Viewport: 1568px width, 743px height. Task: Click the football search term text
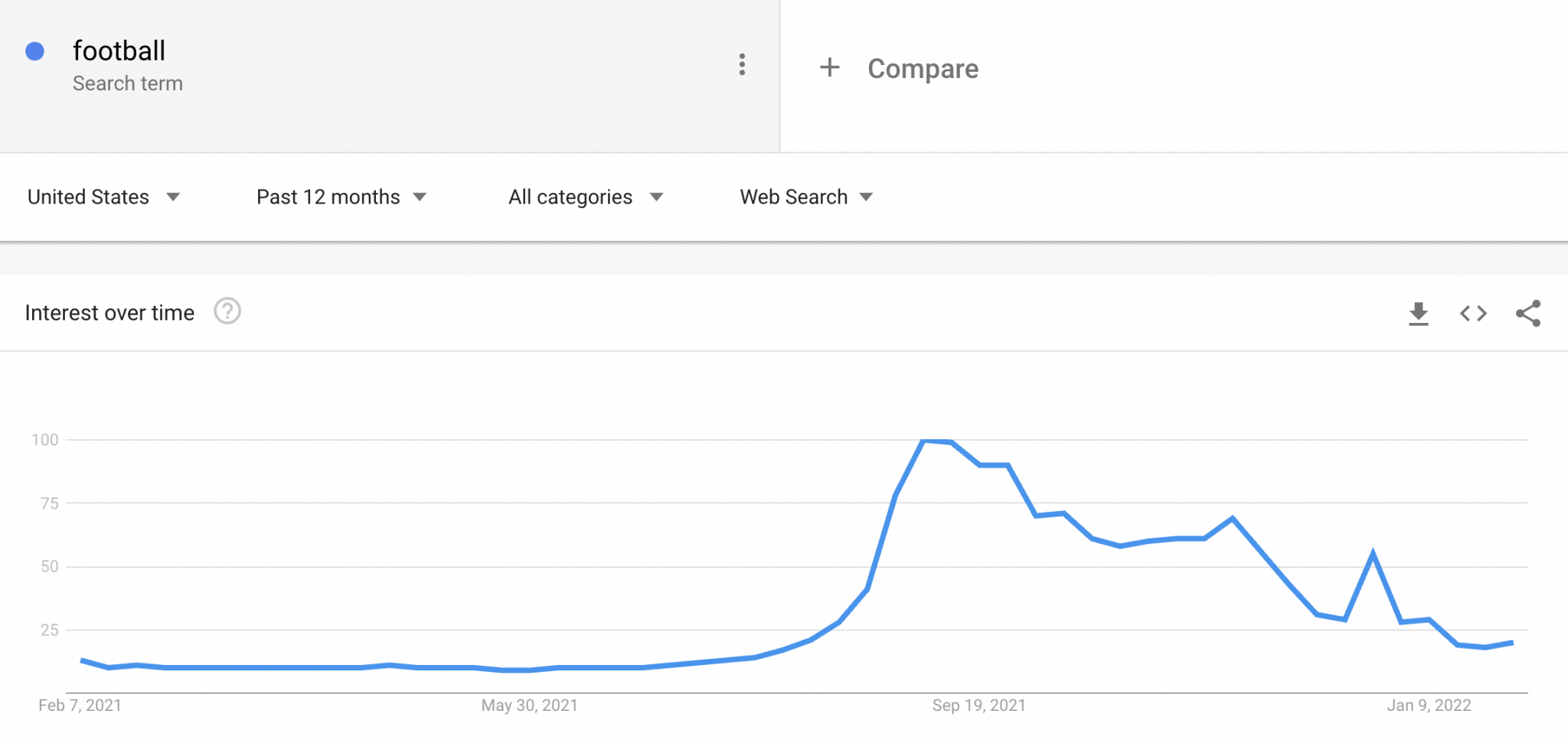pyautogui.click(x=119, y=51)
